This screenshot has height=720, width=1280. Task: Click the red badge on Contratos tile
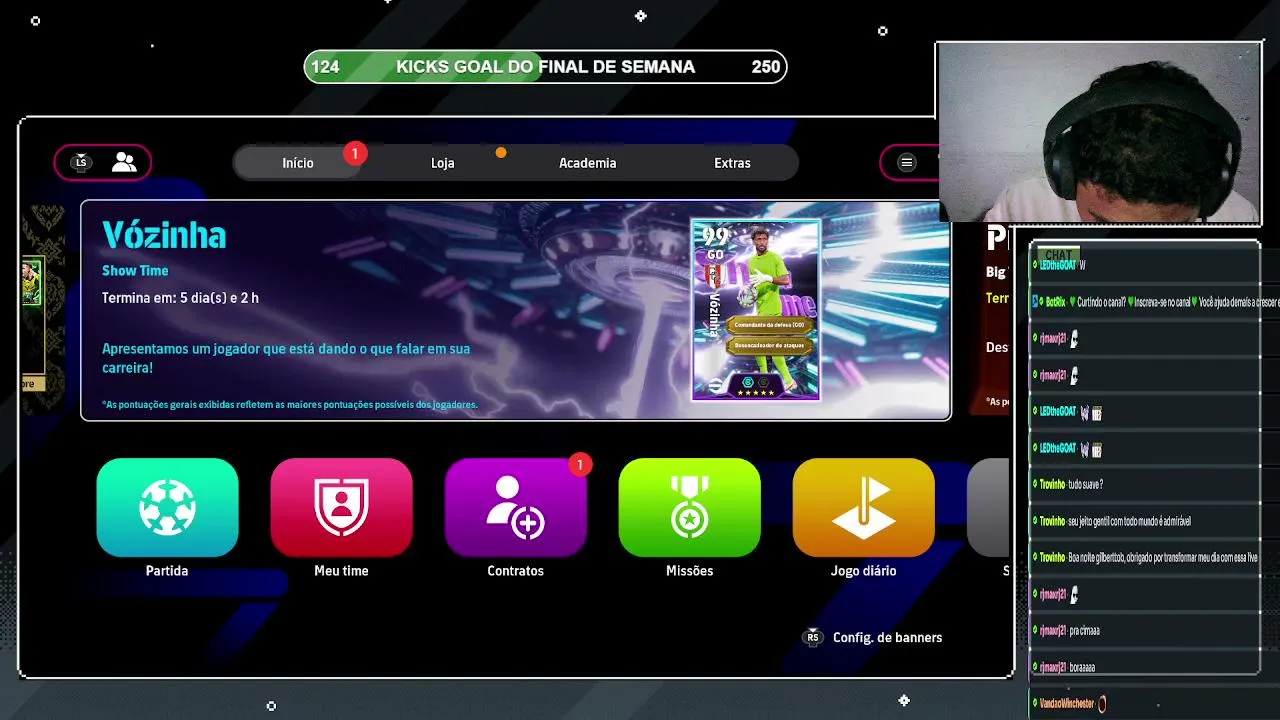point(579,464)
